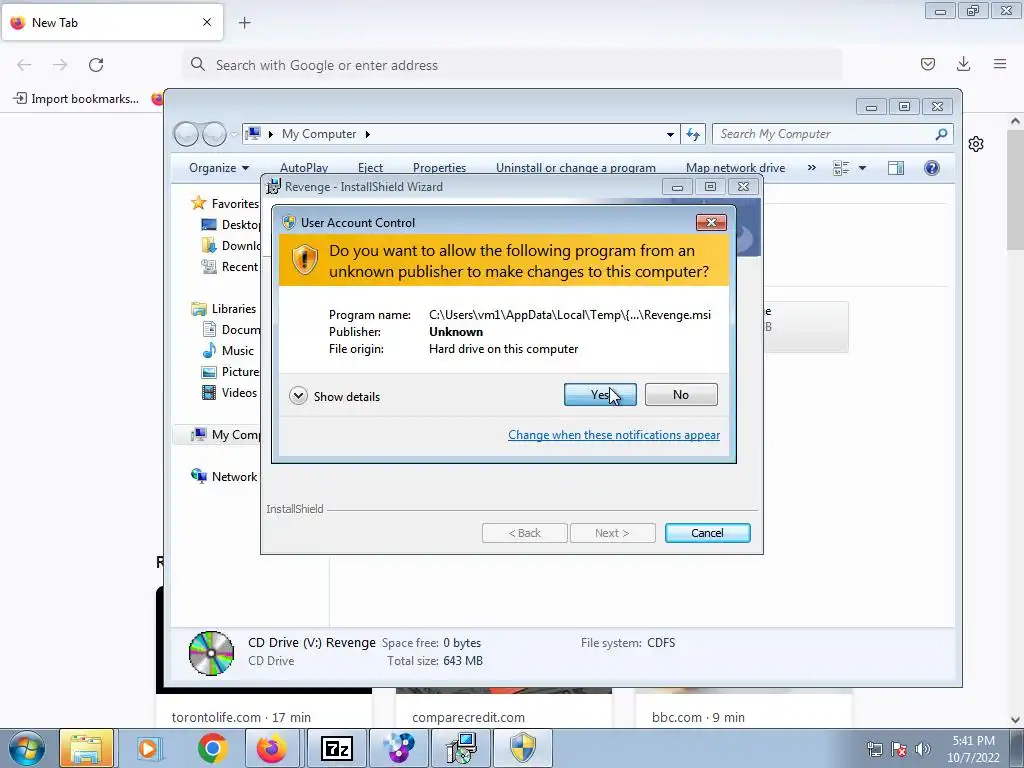Show more toolbar commands chevron
The image size is (1024, 768).
(811, 168)
